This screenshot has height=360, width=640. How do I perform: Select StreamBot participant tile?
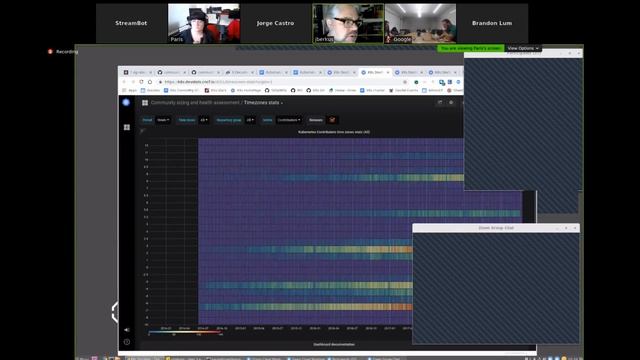[131, 23]
